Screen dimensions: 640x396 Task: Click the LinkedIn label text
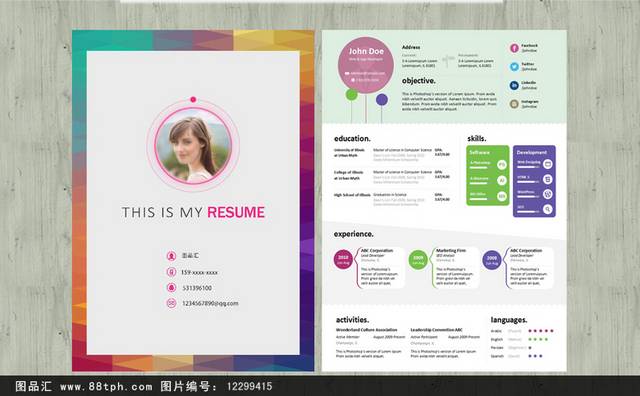(529, 82)
